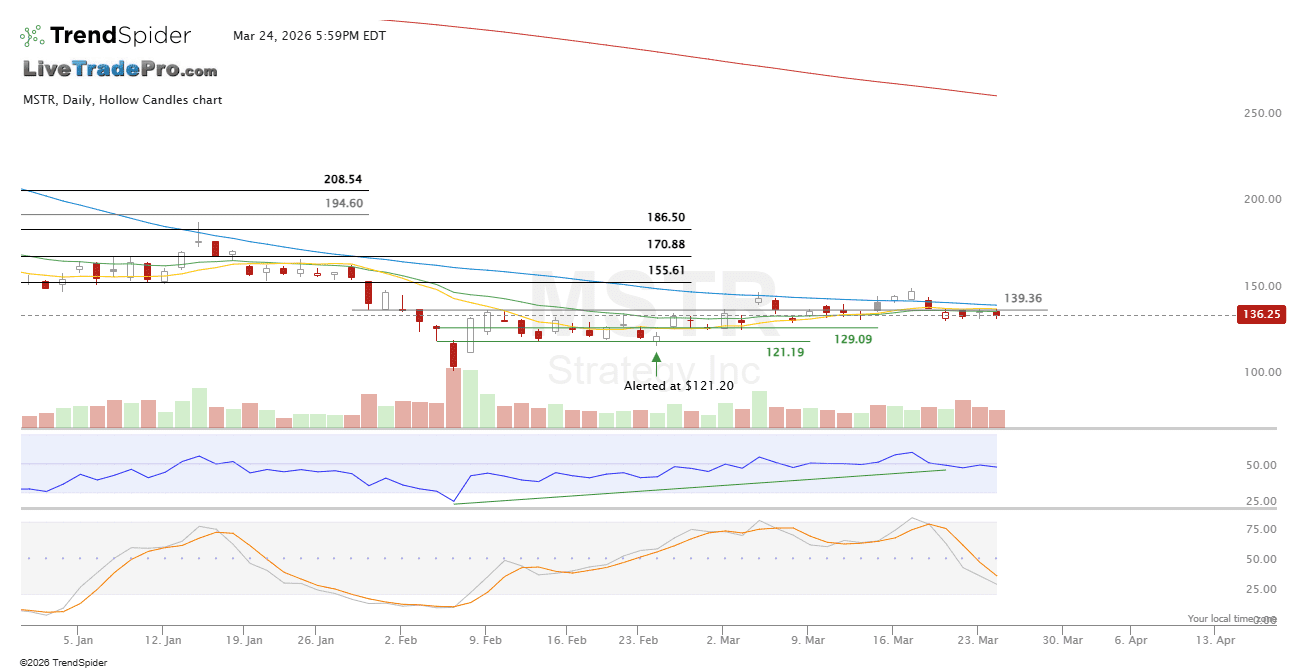Click the green alert arrow marker

pos(656,363)
